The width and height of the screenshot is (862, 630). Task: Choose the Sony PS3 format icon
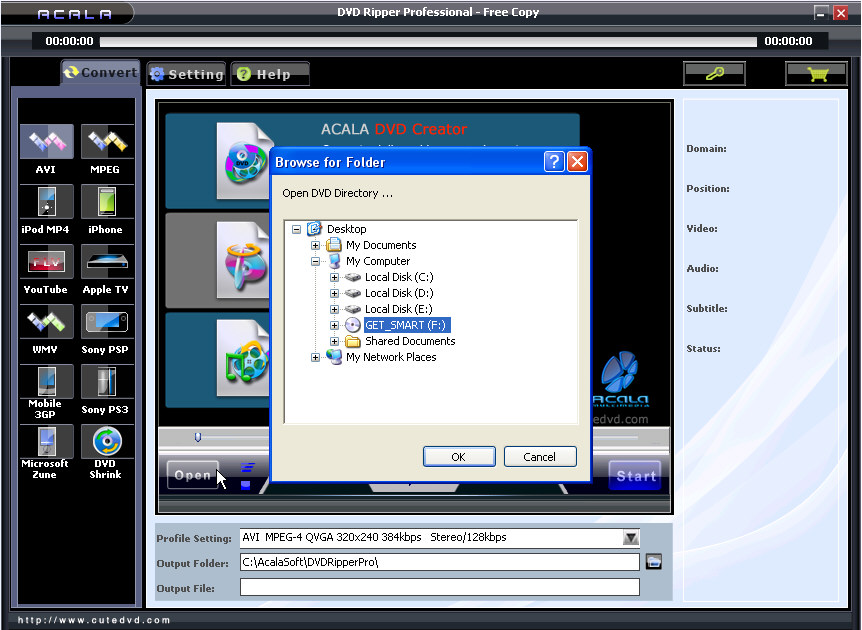(107, 381)
